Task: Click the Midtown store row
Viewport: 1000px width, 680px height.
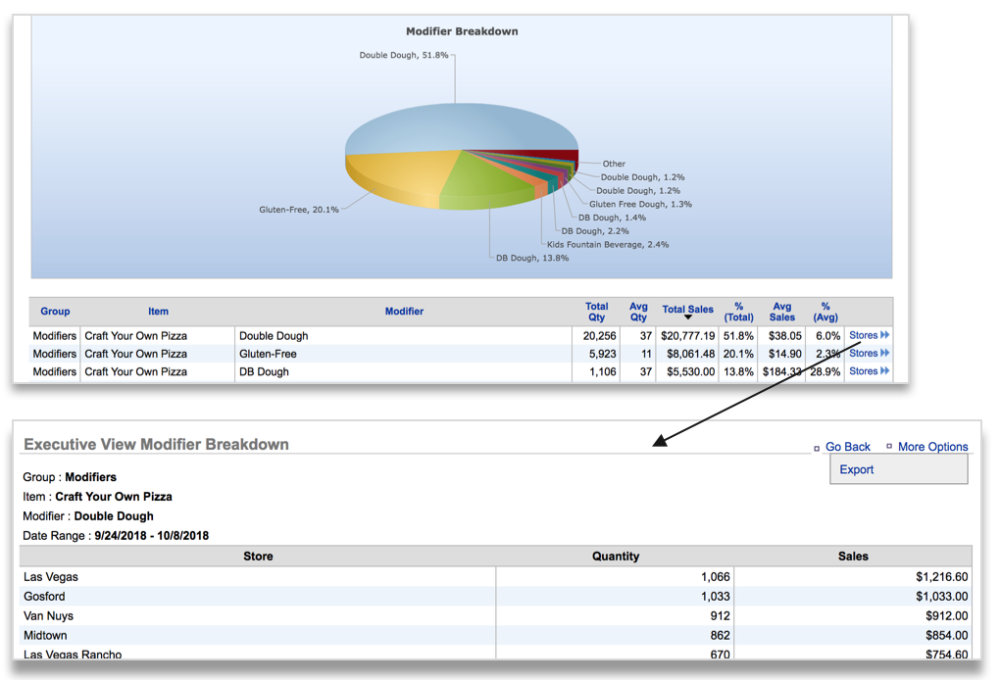Action: point(496,635)
